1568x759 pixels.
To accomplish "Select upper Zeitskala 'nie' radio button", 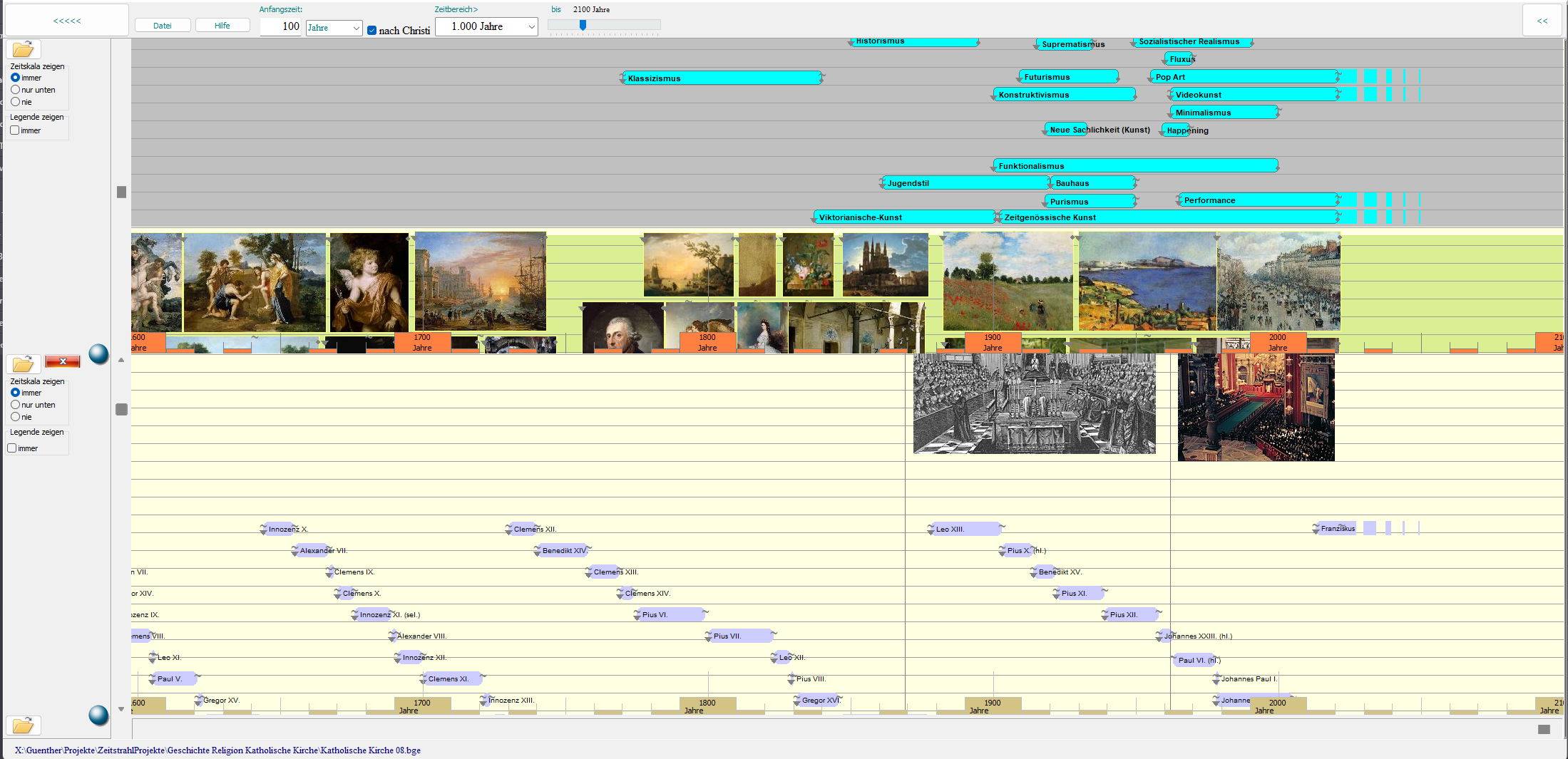I will [15, 102].
